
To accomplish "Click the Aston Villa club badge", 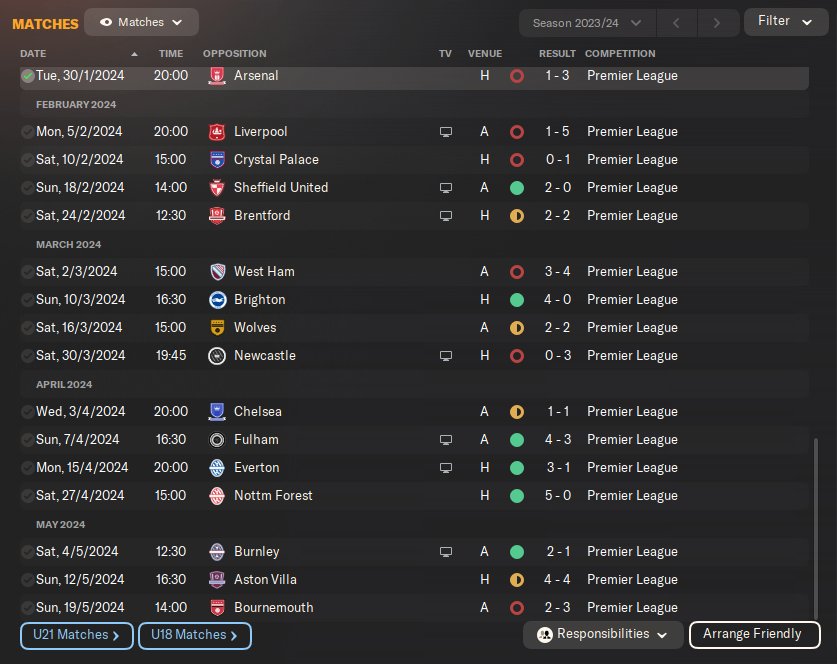I will point(216,580).
